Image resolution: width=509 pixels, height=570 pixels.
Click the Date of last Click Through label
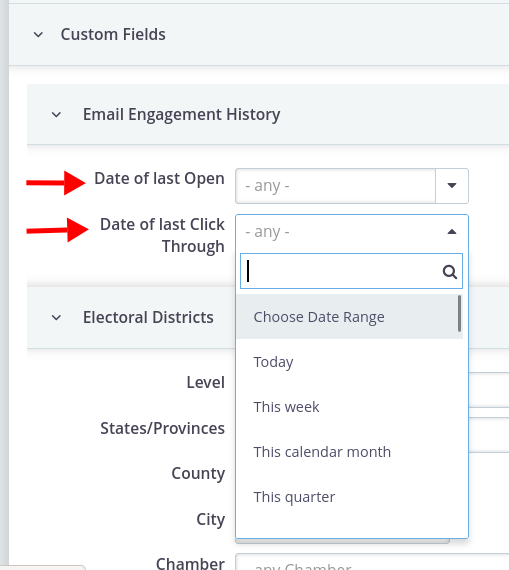(x=162, y=235)
